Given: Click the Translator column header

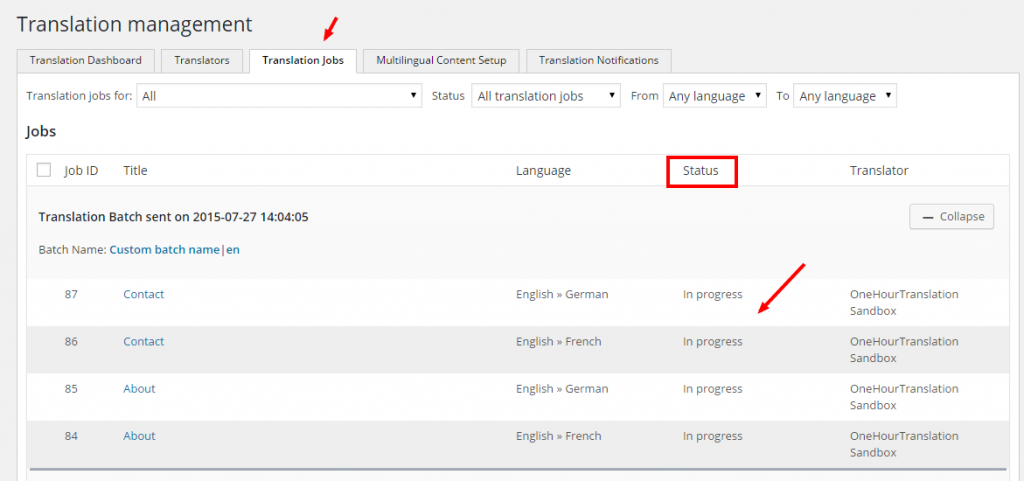Looking at the screenshot, I should click(878, 171).
